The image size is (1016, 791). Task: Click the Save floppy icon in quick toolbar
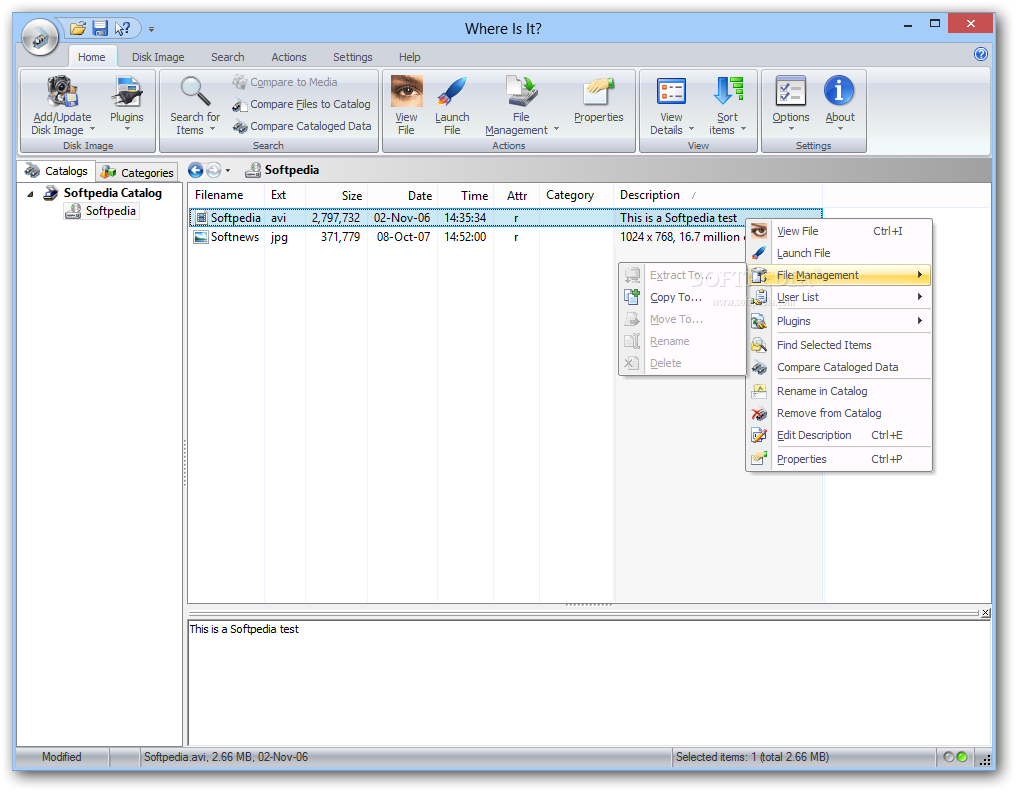100,29
